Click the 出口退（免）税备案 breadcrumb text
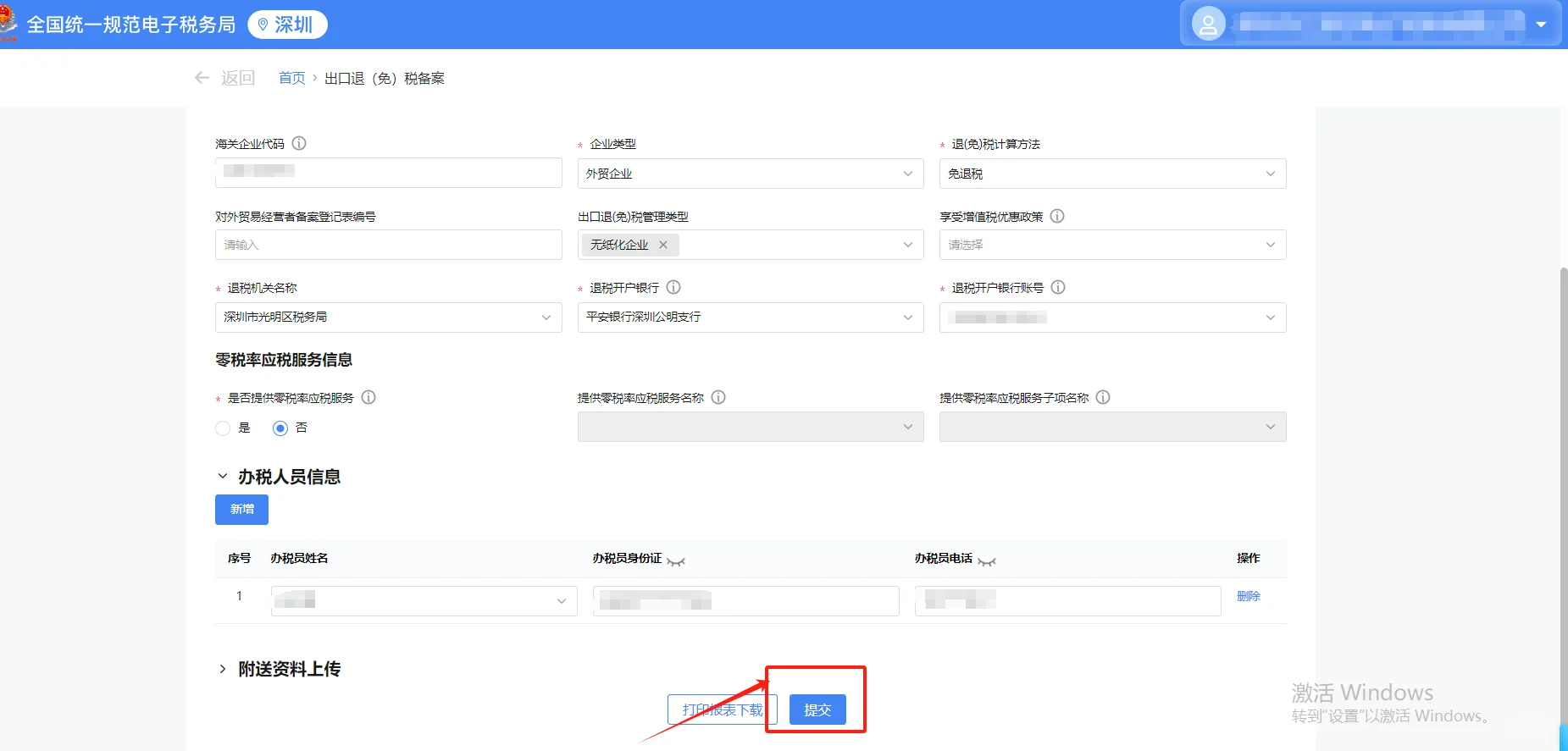 [385, 78]
